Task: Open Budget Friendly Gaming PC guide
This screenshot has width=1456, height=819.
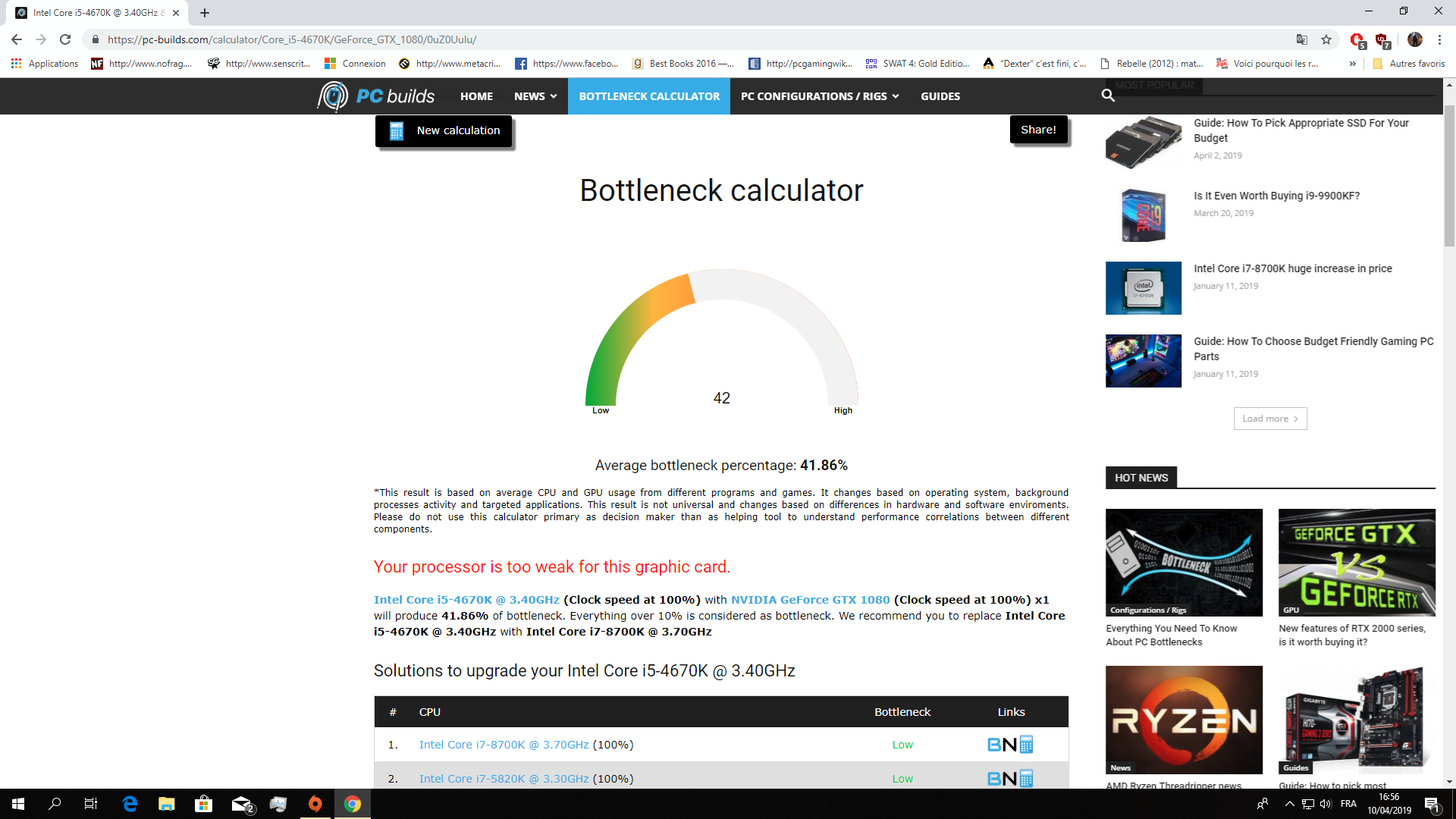Action: coord(1313,349)
